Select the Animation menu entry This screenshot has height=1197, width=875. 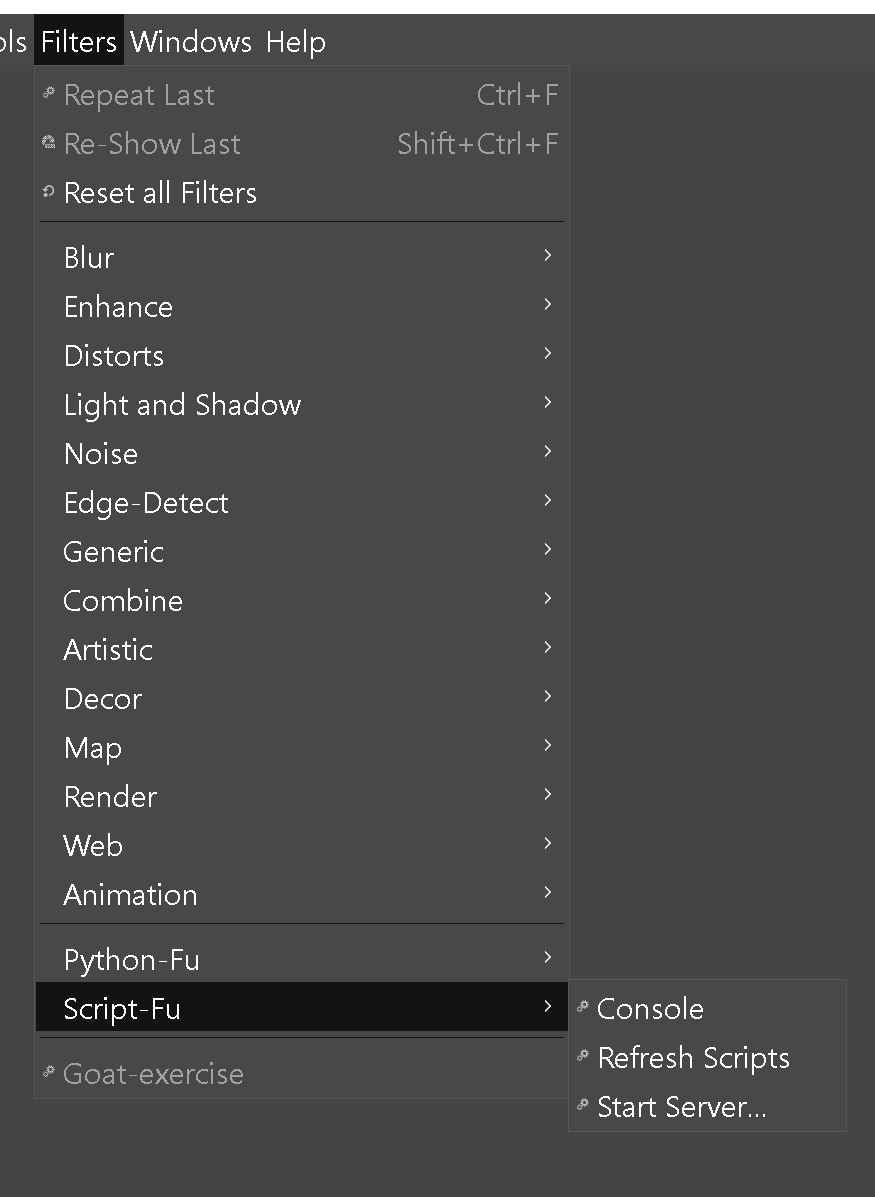130,895
